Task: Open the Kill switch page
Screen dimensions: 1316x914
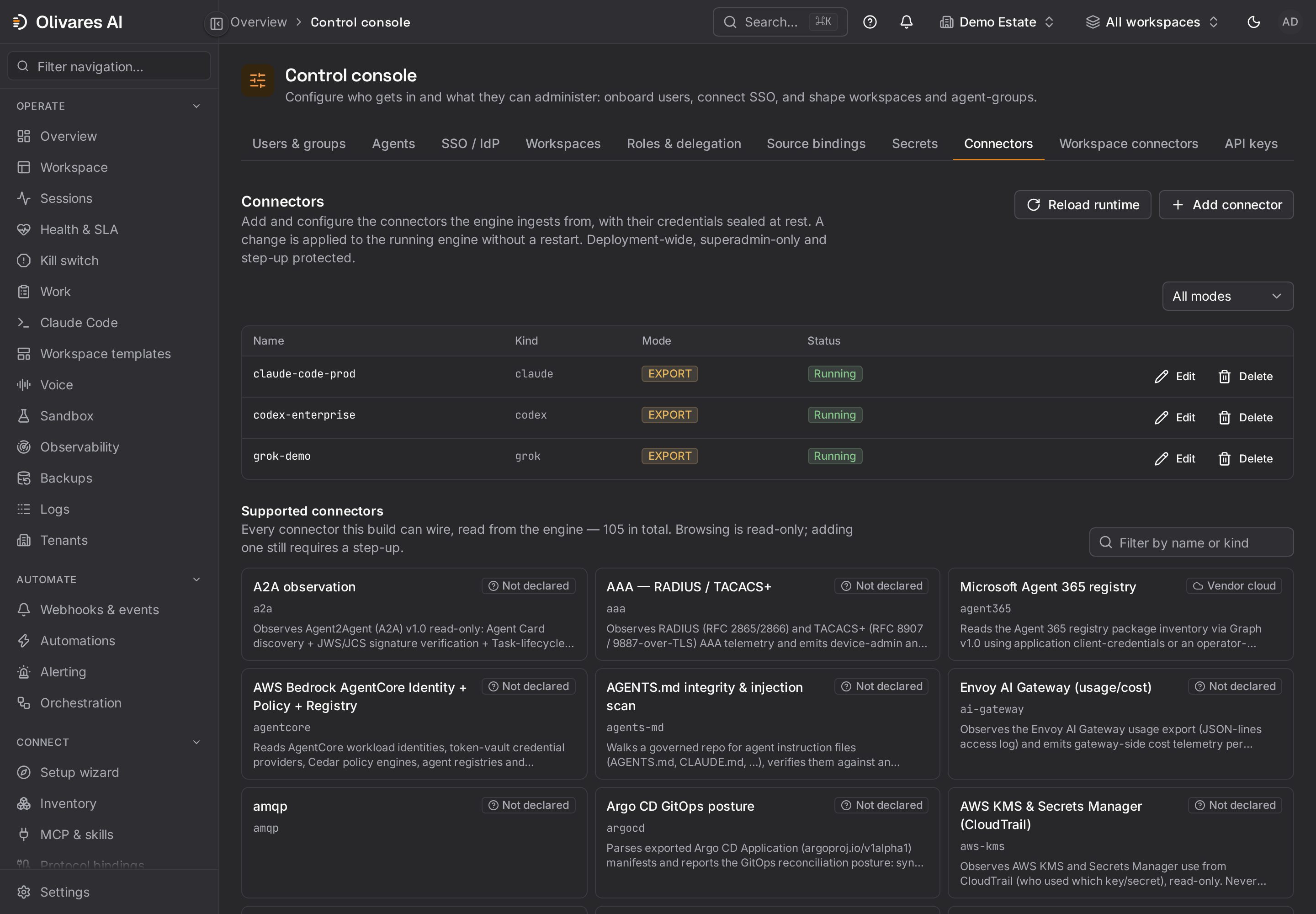Action: click(x=109, y=260)
